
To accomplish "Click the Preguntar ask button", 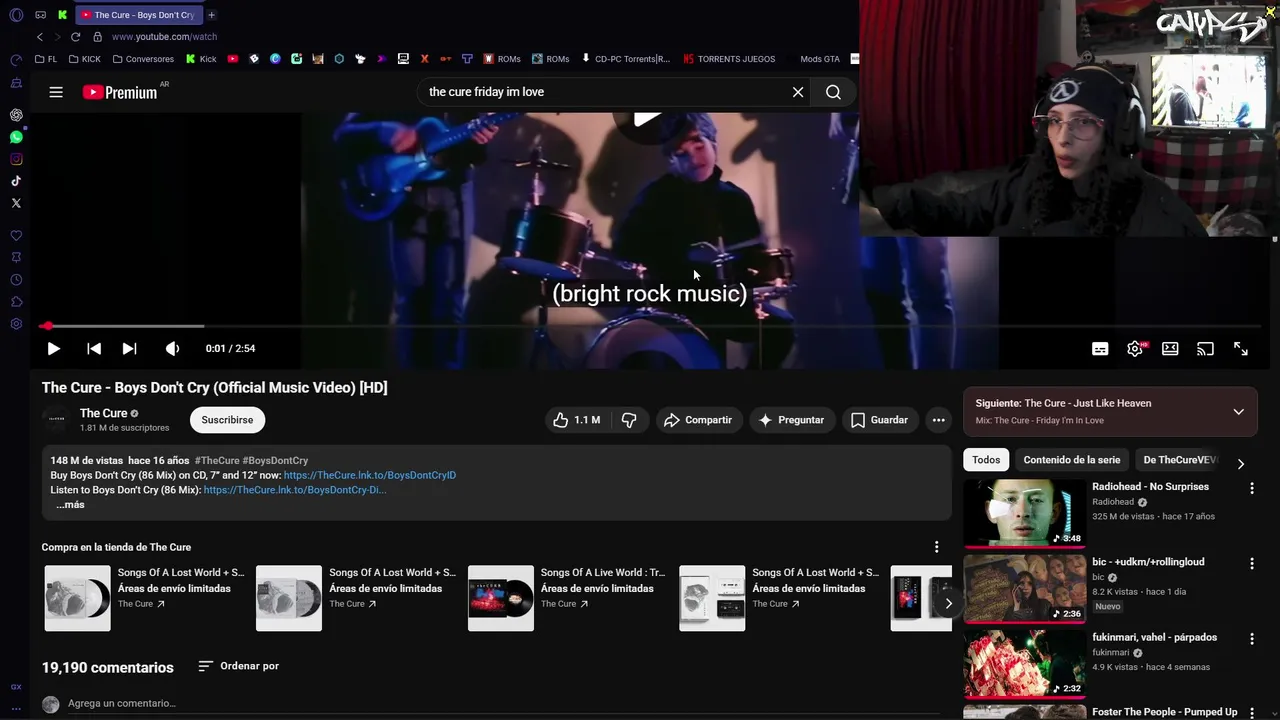I will tap(791, 420).
